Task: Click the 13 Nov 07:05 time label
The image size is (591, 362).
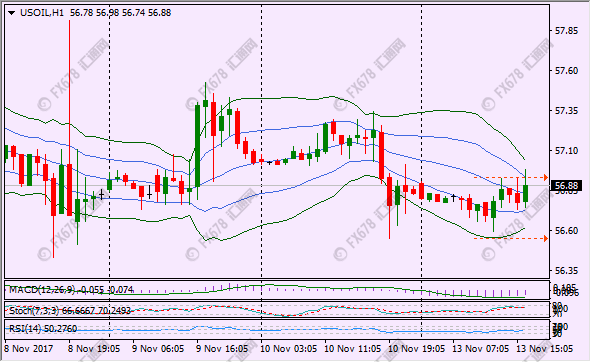Action: [x=481, y=348]
